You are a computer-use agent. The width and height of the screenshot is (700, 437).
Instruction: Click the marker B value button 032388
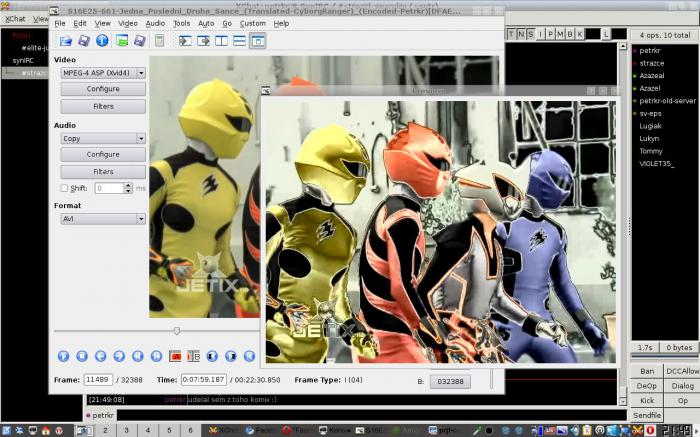tap(450, 382)
